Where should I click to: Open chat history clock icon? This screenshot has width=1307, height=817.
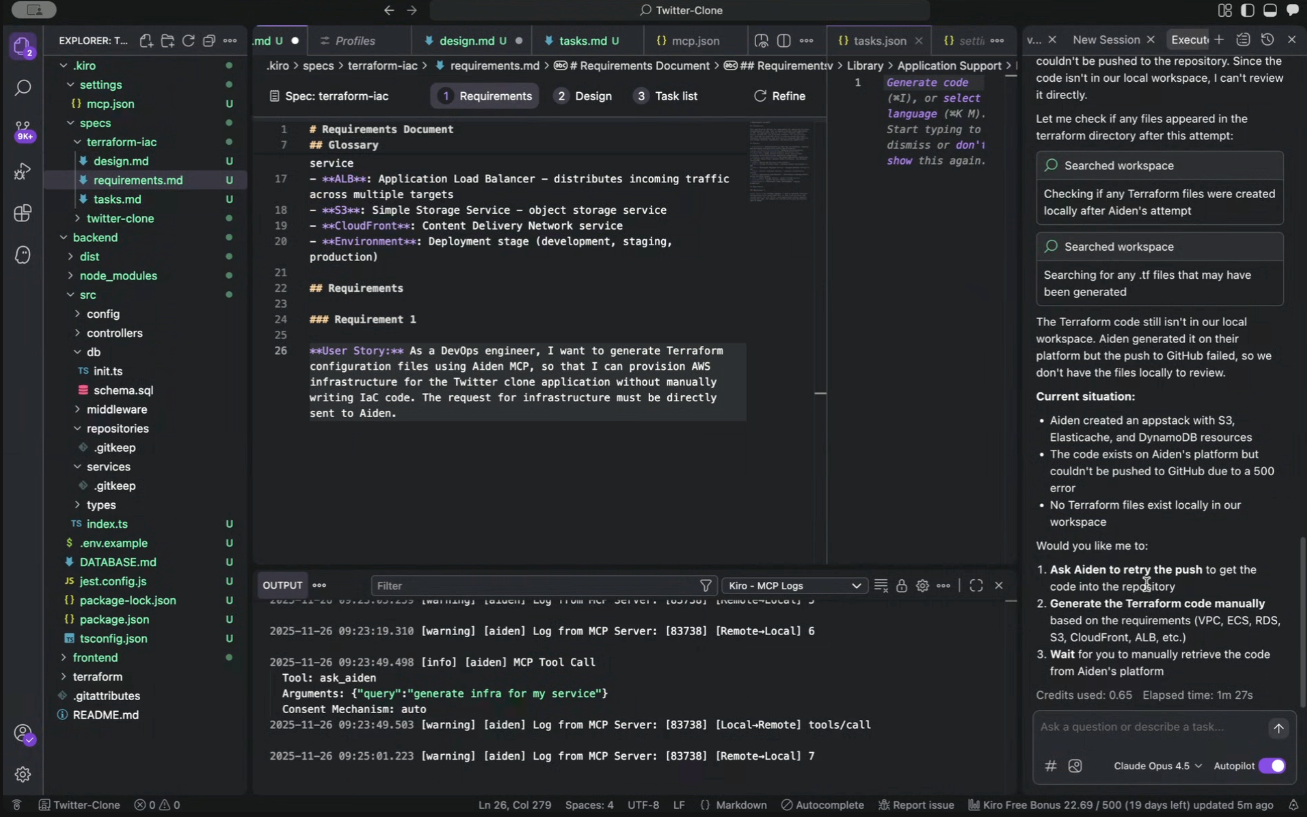[x=1267, y=40]
